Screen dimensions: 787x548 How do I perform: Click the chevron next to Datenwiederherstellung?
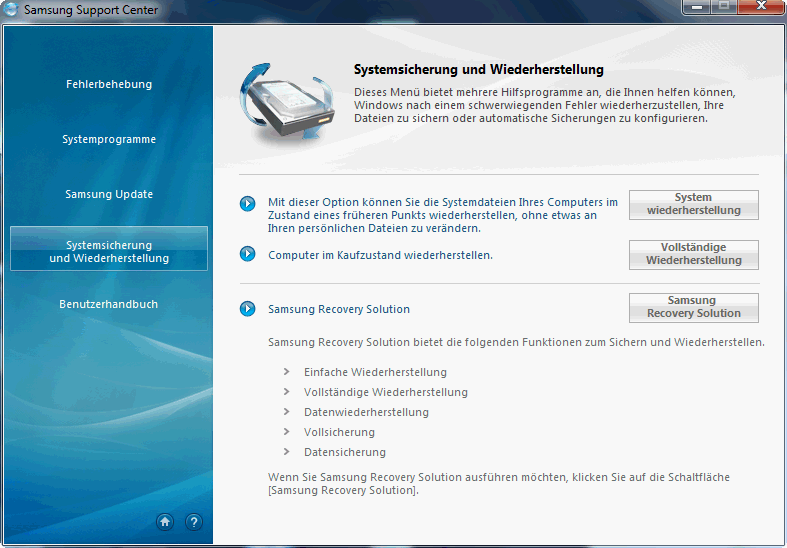click(x=287, y=412)
